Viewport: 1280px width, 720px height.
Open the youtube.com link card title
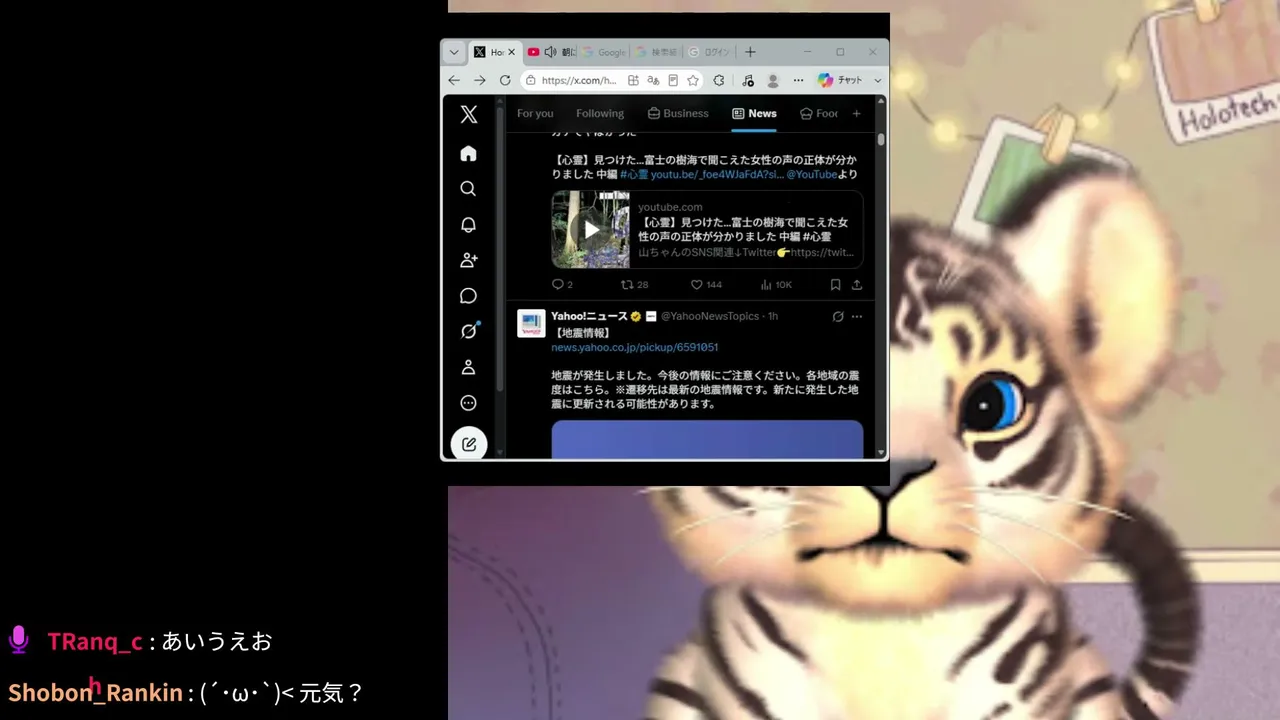click(743, 229)
